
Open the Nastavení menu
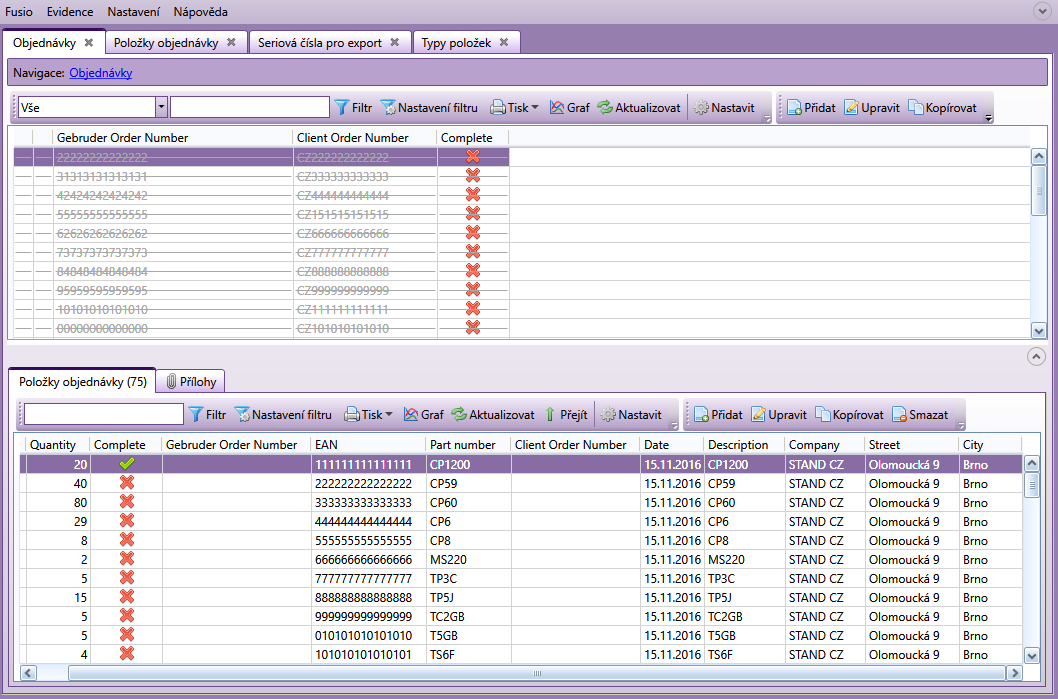pos(134,12)
